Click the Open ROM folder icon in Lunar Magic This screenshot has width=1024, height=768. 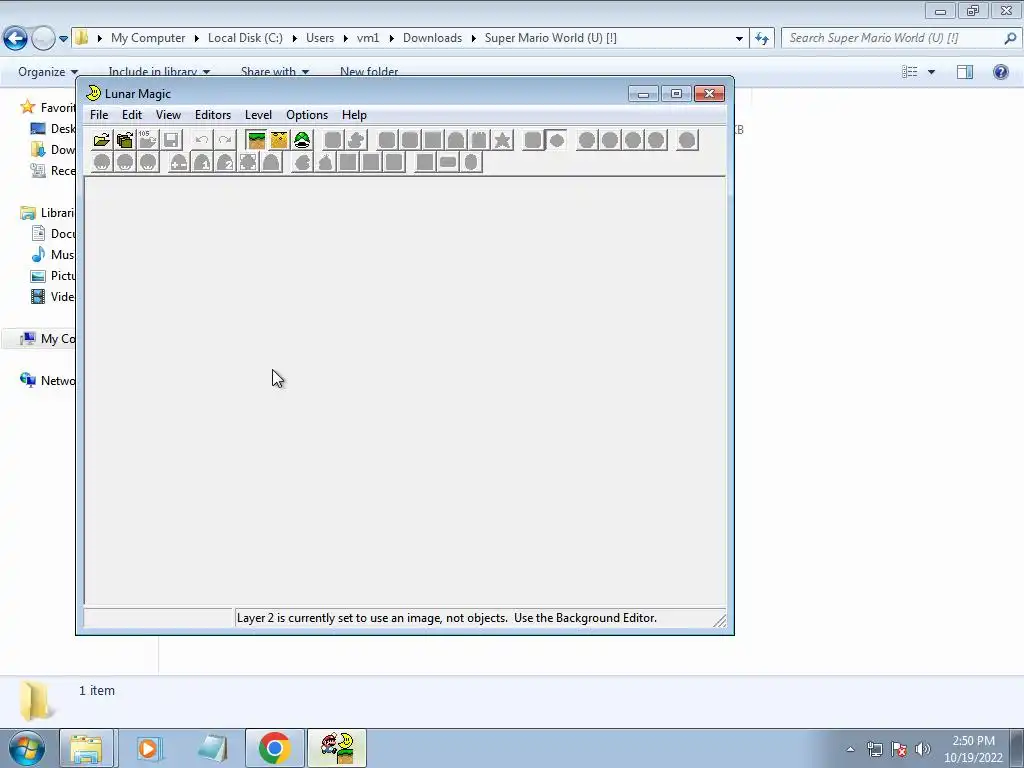coord(101,140)
